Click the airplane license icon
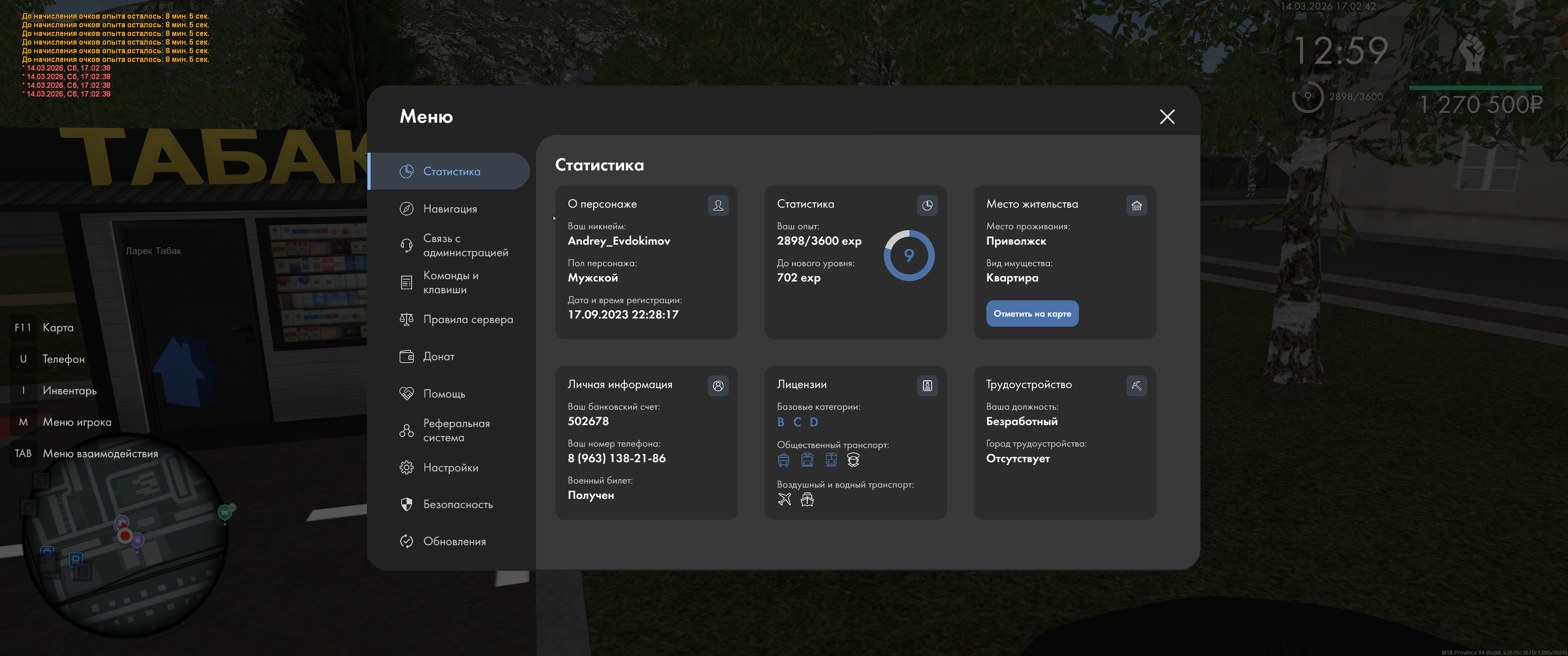 point(784,500)
